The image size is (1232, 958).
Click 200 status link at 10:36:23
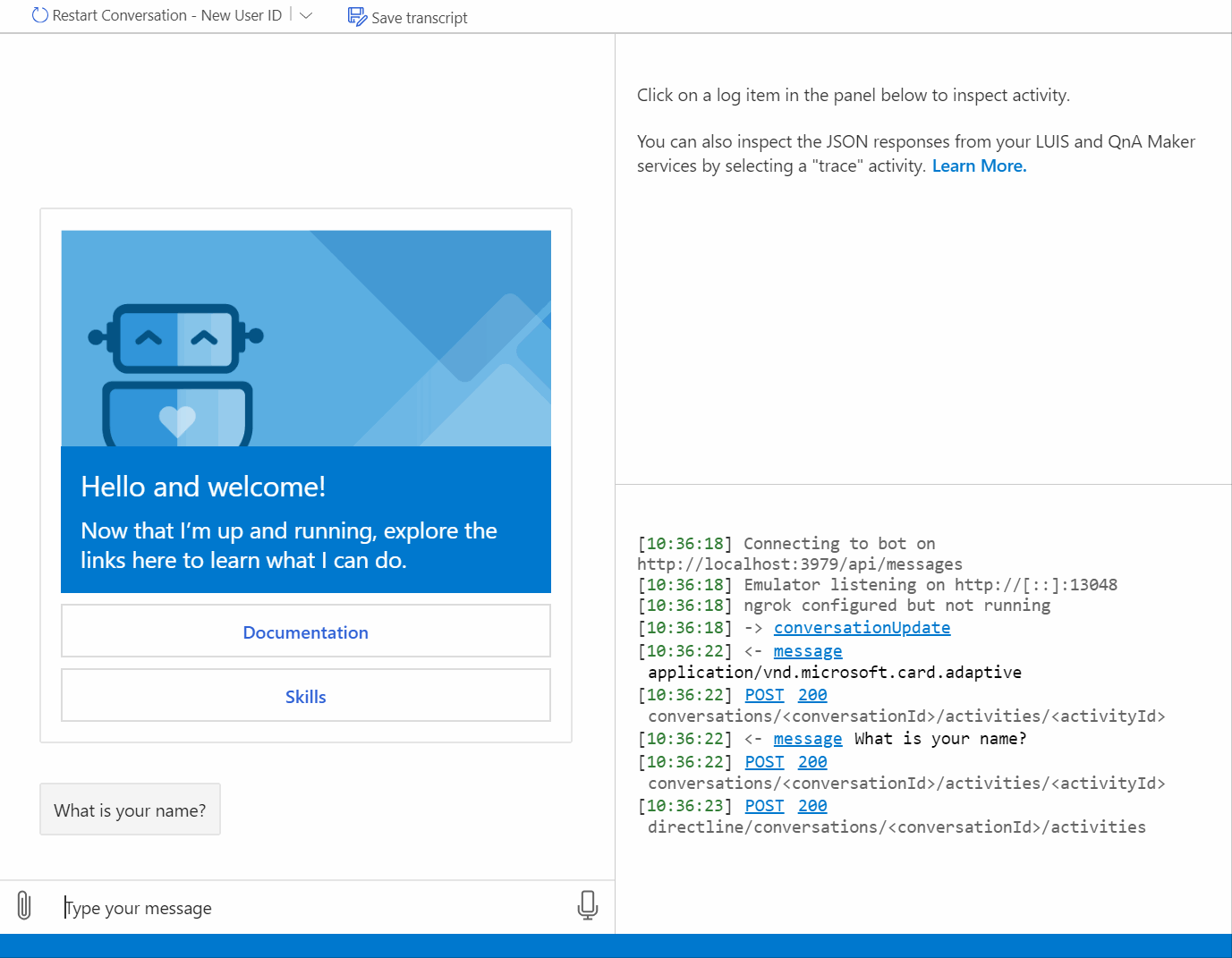(x=812, y=806)
